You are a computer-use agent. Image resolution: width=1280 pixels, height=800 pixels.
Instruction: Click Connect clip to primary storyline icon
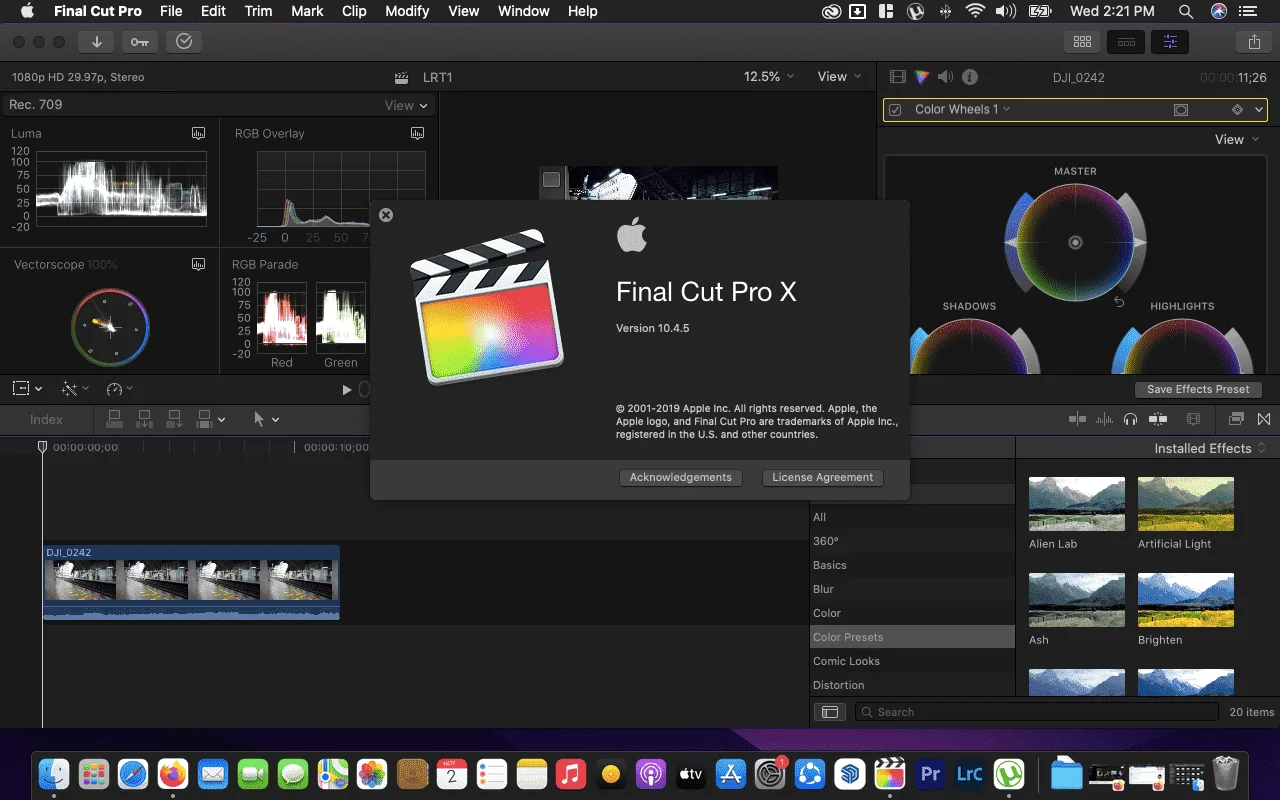pyautogui.click(x=115, y=420)
